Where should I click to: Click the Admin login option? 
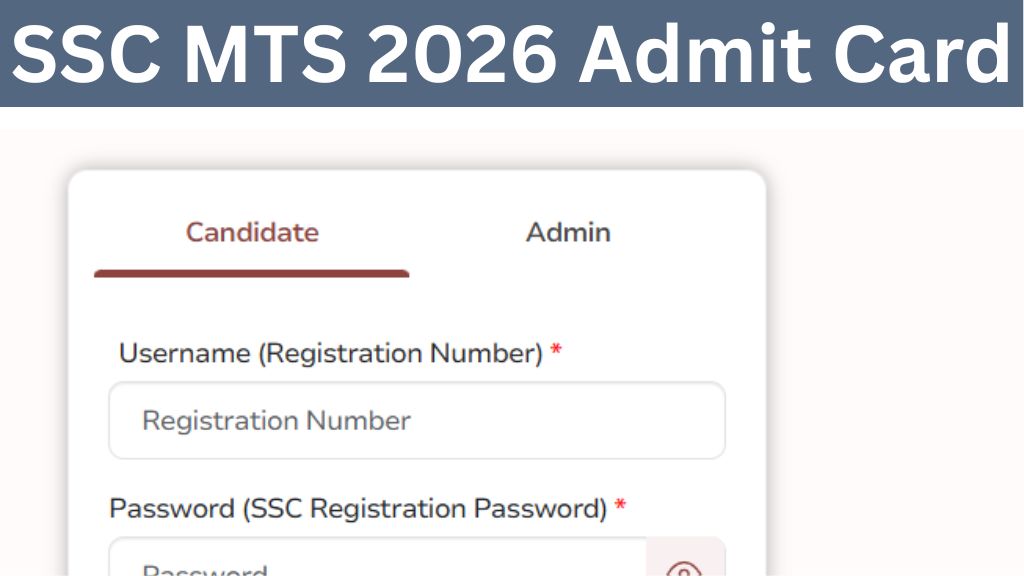point(567,233)
